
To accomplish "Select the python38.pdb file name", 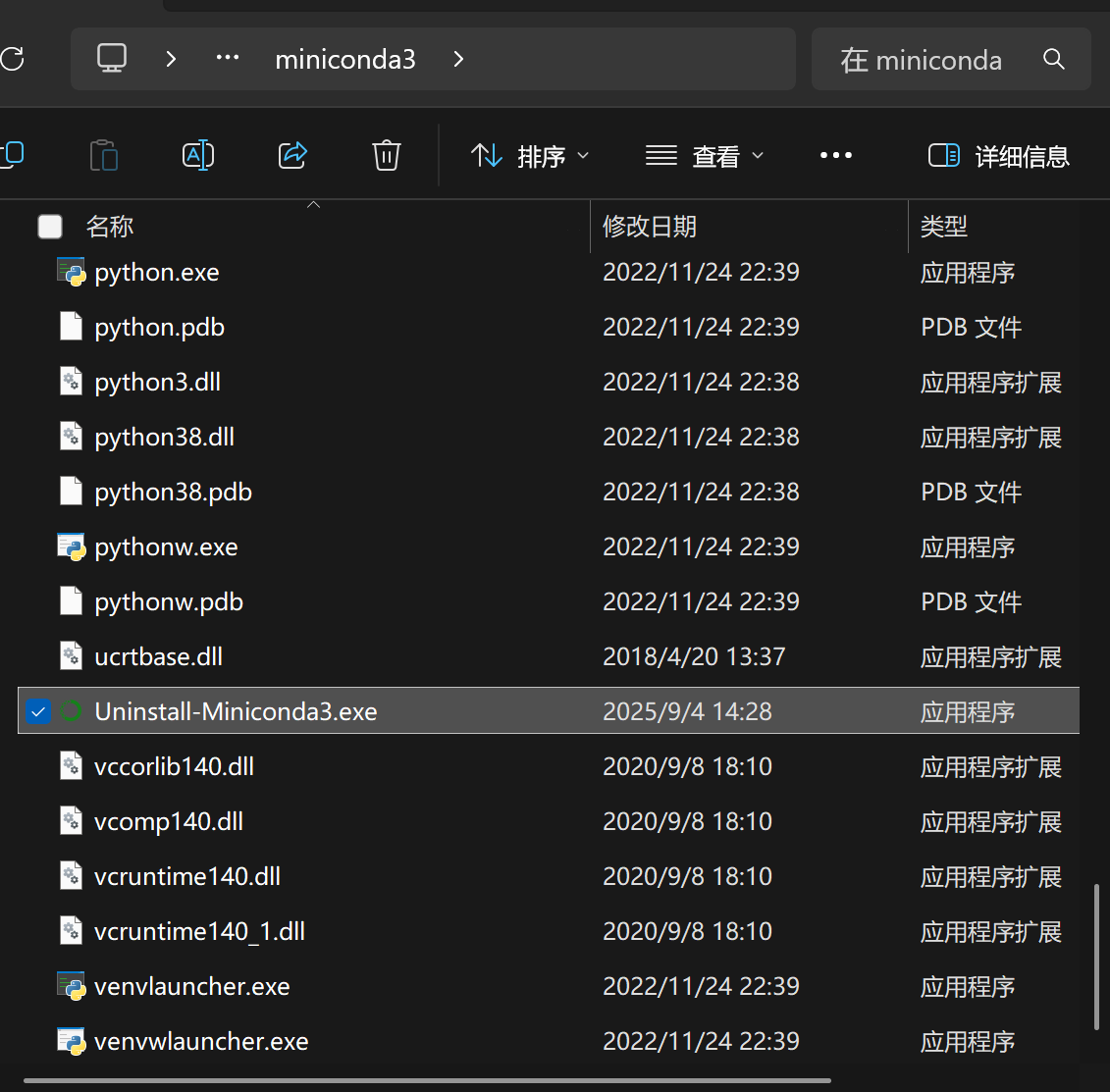I will click(x=174, y=493).
